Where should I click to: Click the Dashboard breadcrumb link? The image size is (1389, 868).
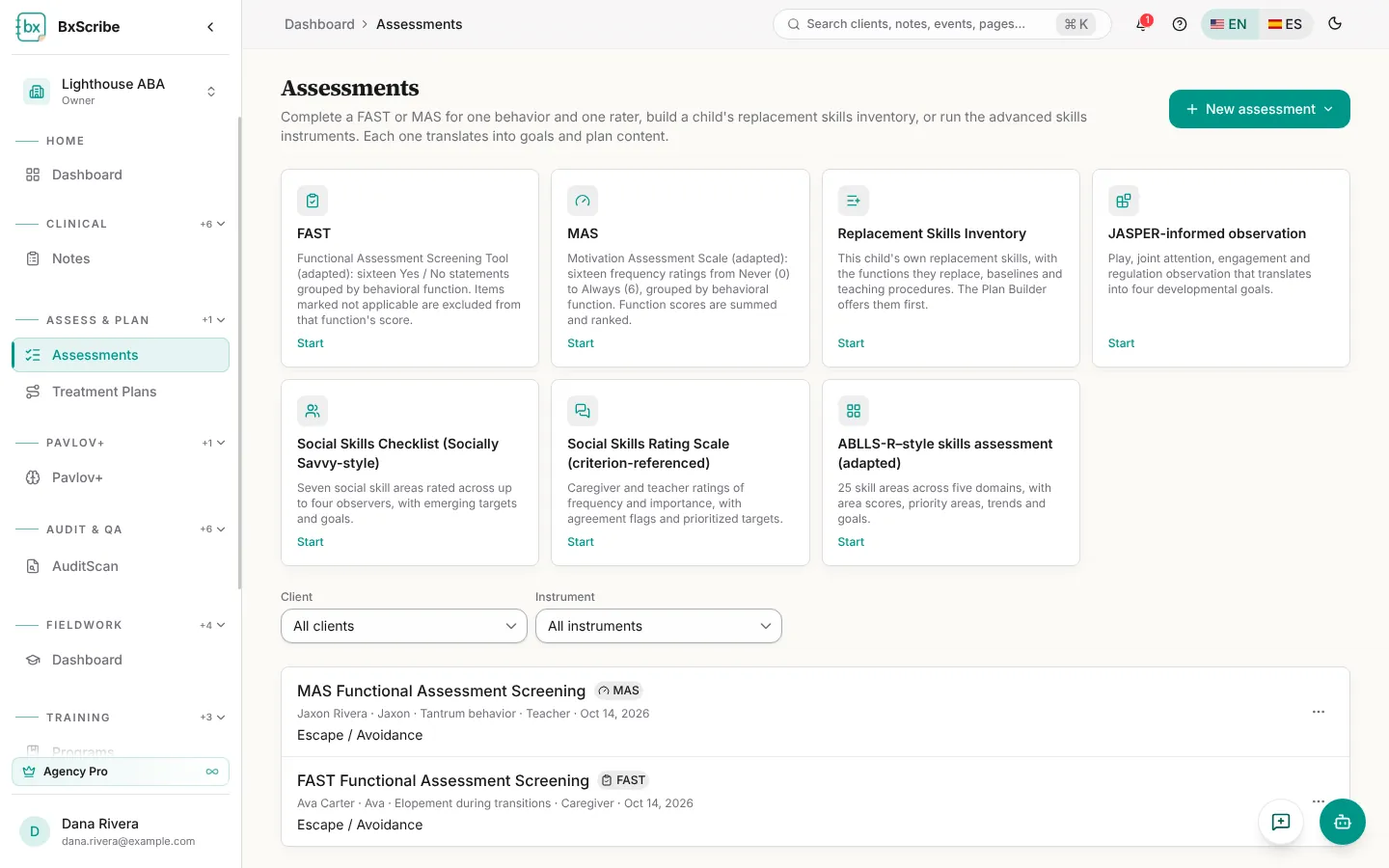(x=319, y=24)
